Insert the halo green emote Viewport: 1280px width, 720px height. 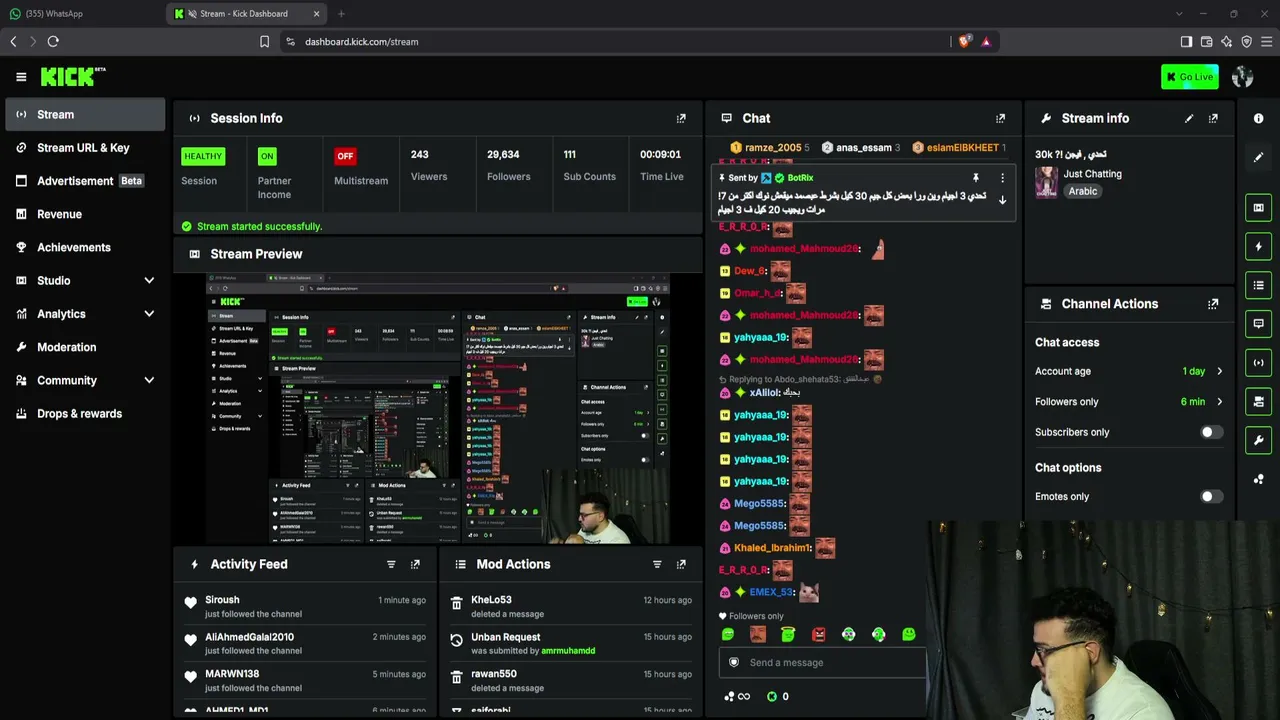pyautogui.click(x=788, y=634)
